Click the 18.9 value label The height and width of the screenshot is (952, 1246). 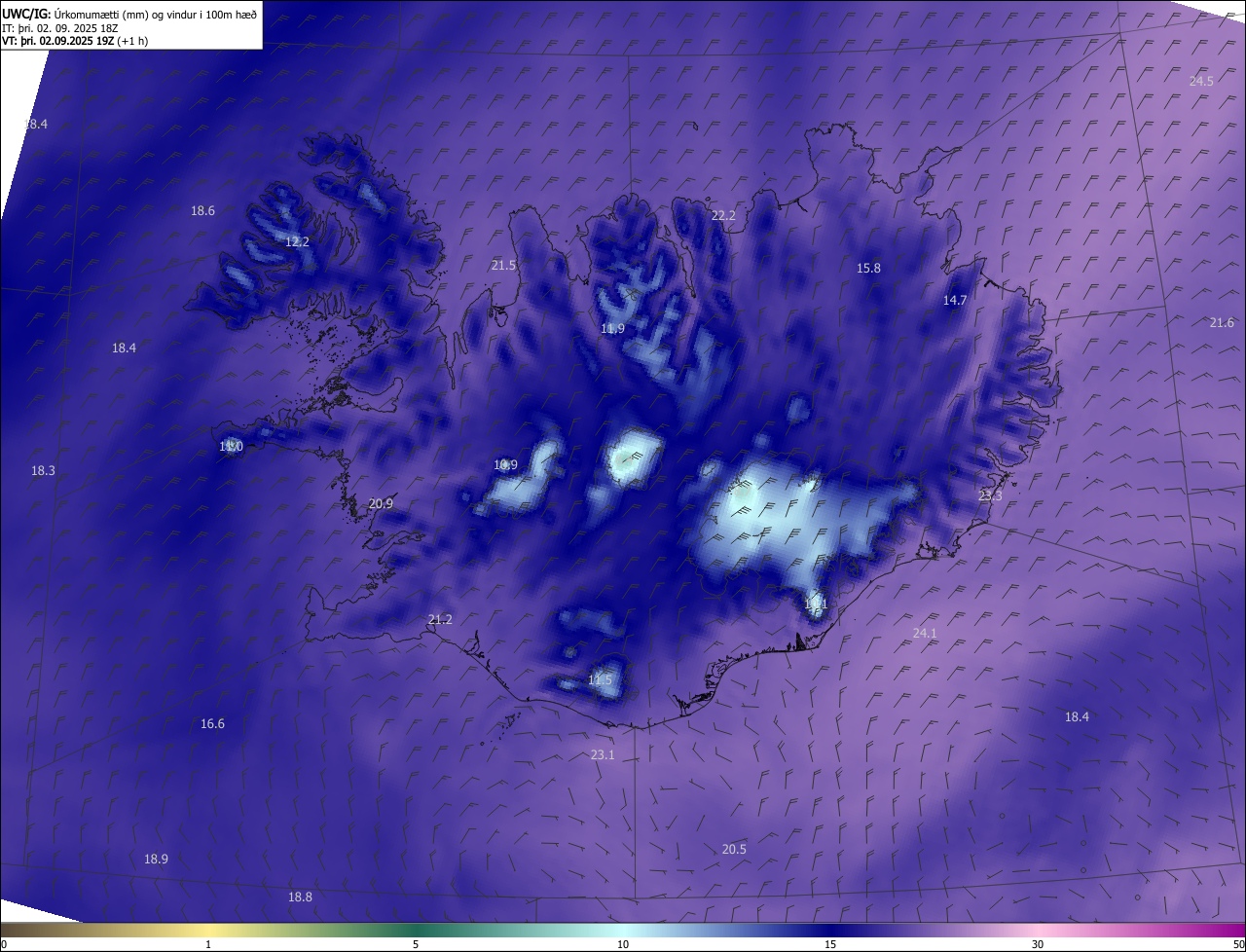pyautogui.click(x=156, y=859)
